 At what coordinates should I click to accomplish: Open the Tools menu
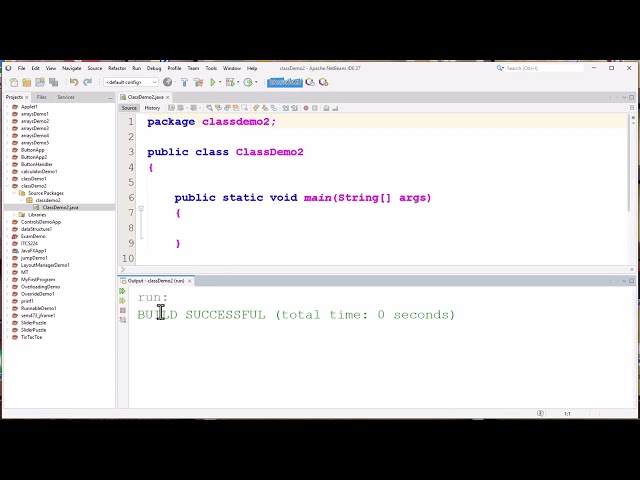[211, 68]
